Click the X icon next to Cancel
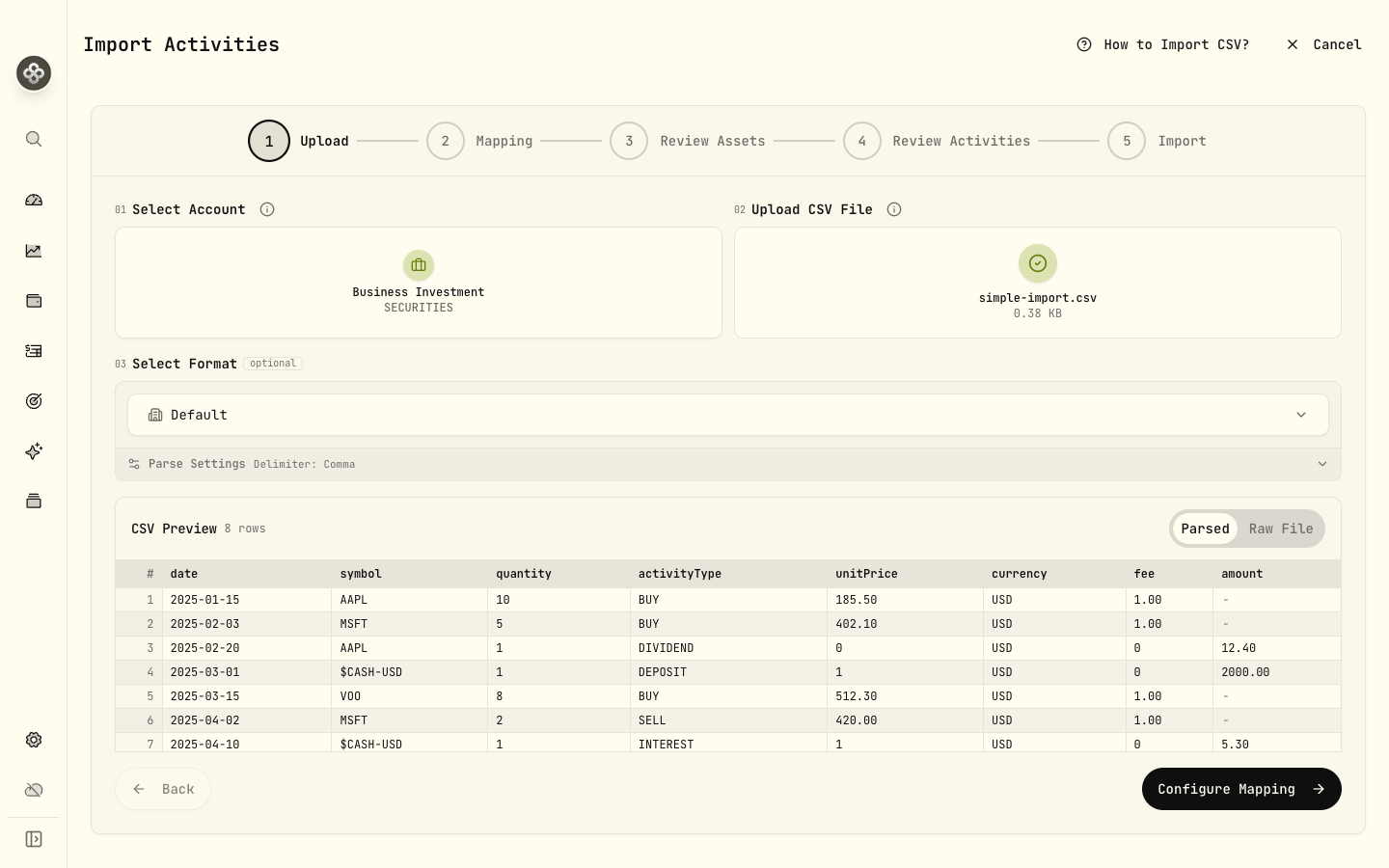Screen dimensions: 1389x868 1293,44
